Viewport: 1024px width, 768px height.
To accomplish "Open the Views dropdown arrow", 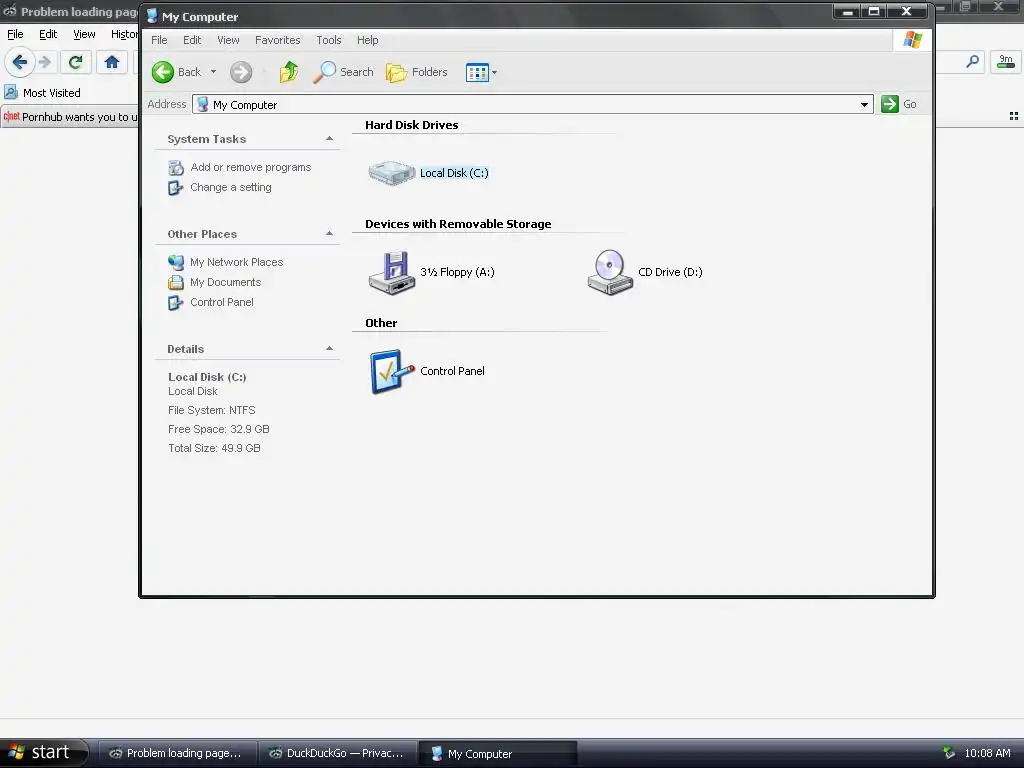I will coord(494,72).
